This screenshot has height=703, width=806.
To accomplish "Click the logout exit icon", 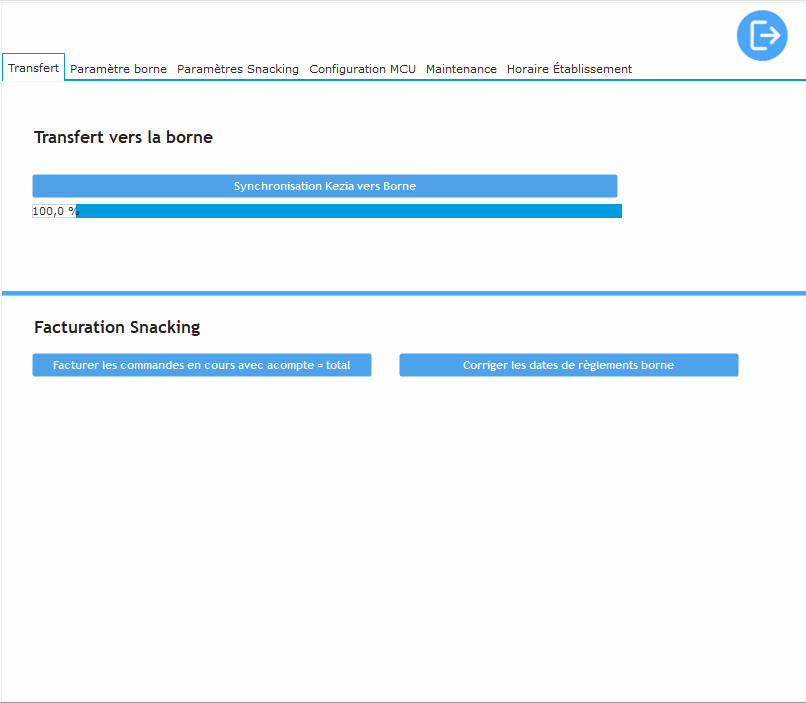I will click(762, 35).
